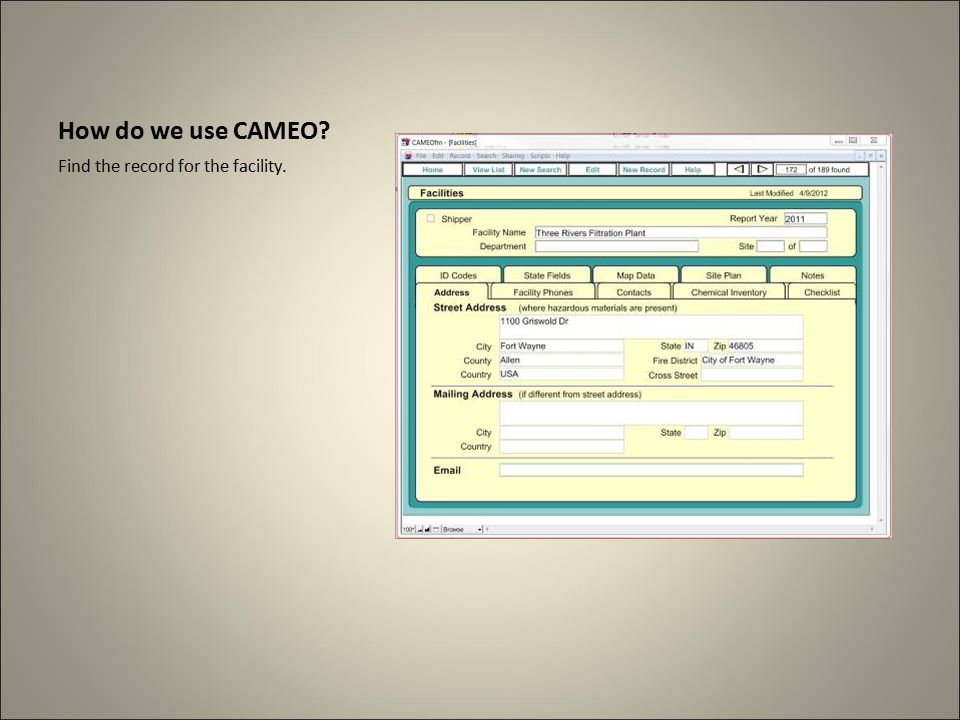
Task: Click the Edit toolbar button
Action: [592, 170]
